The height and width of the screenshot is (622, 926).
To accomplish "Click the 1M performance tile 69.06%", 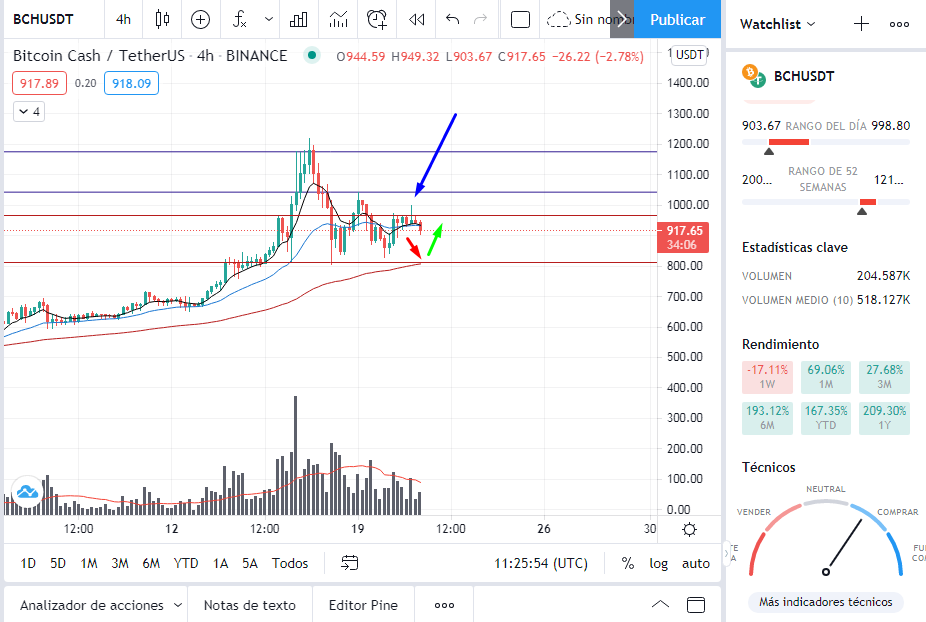I will coord(826,377).
